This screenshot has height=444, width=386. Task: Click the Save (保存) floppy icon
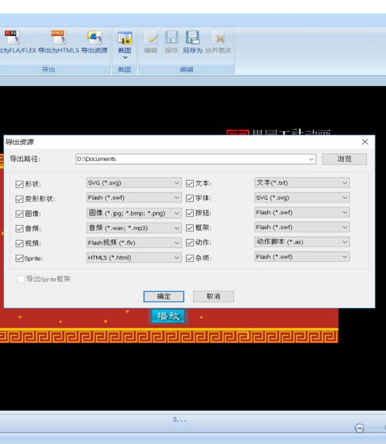click(171, 38)
